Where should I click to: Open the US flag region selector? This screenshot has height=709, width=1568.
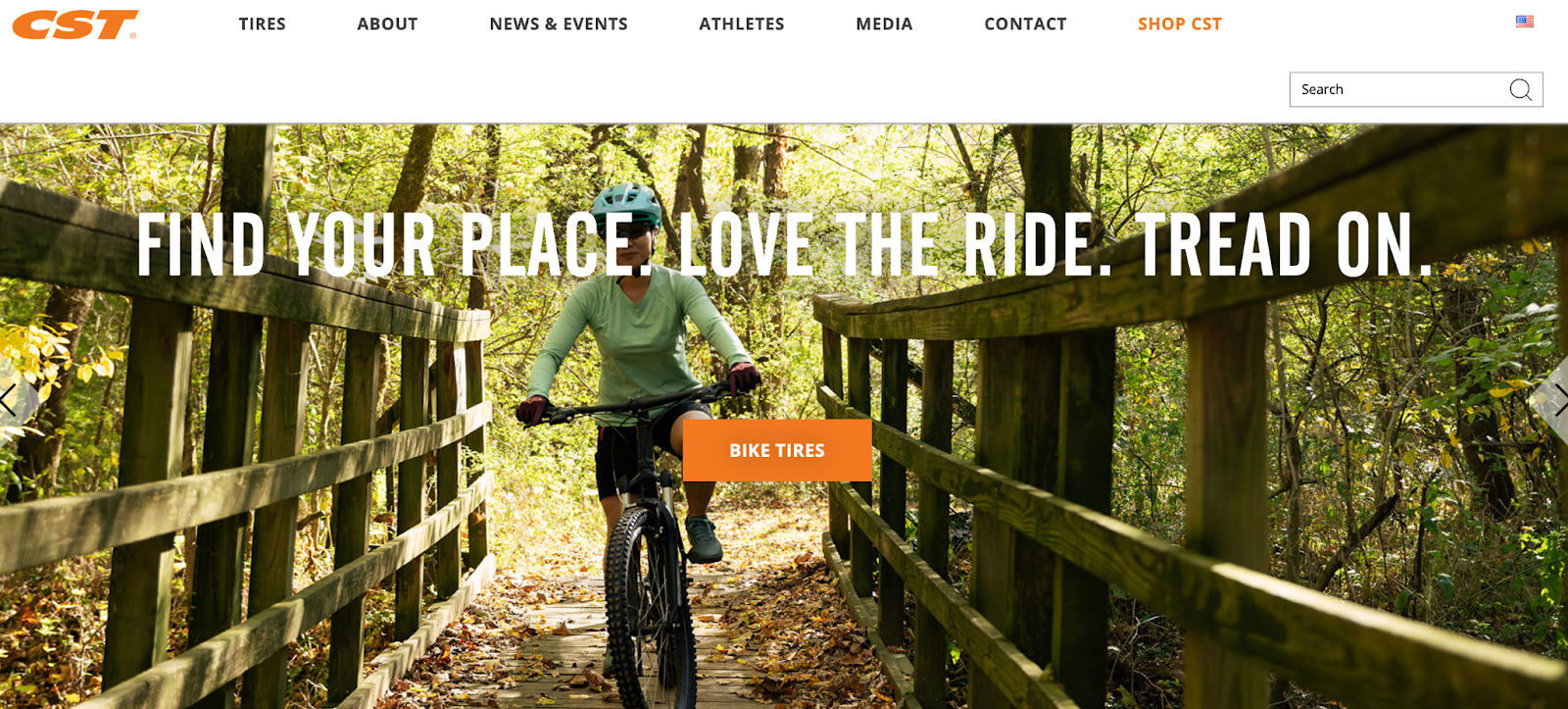[x=1524, y=22]
